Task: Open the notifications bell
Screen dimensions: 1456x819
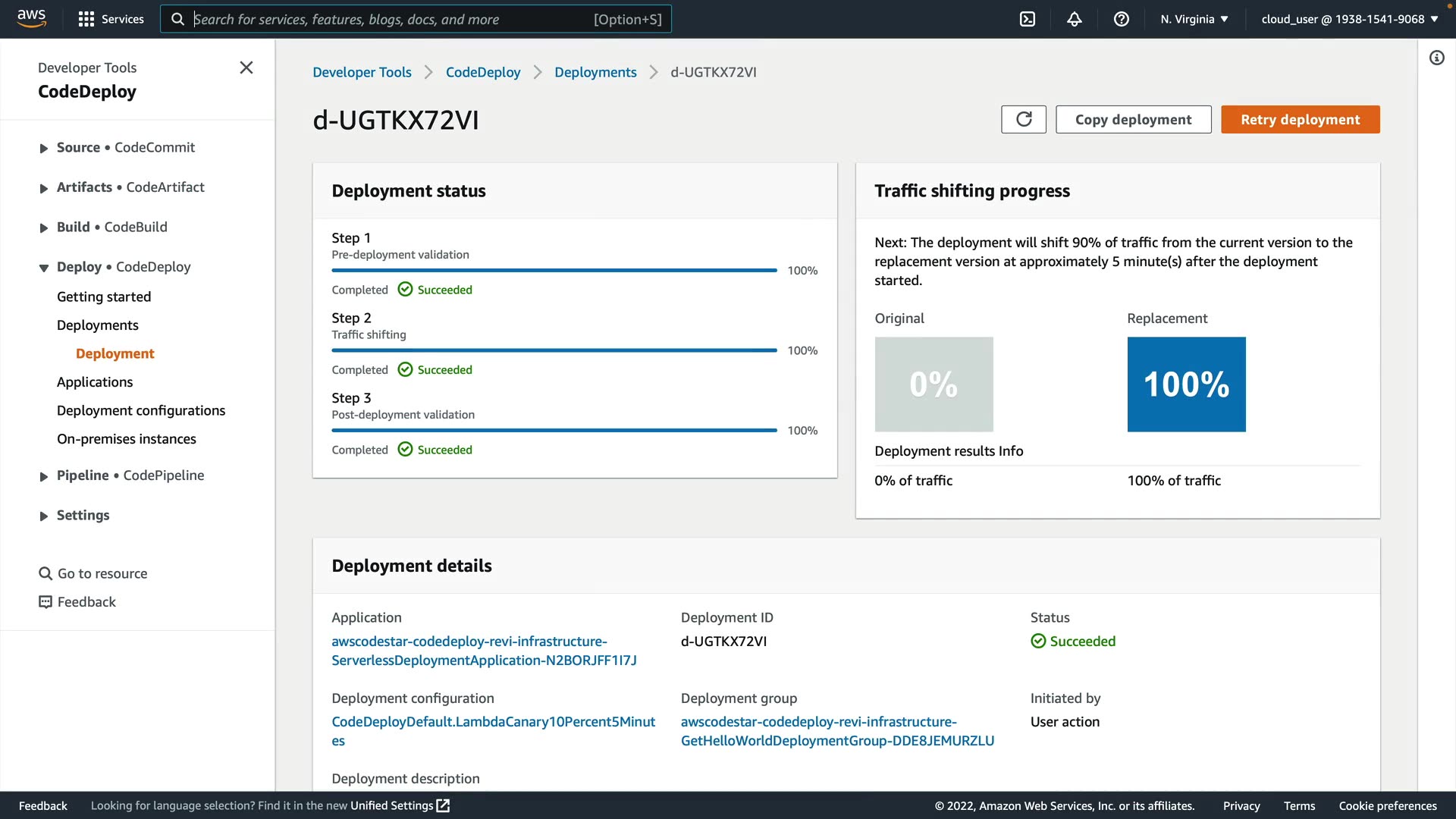Action: (1074, 19)
